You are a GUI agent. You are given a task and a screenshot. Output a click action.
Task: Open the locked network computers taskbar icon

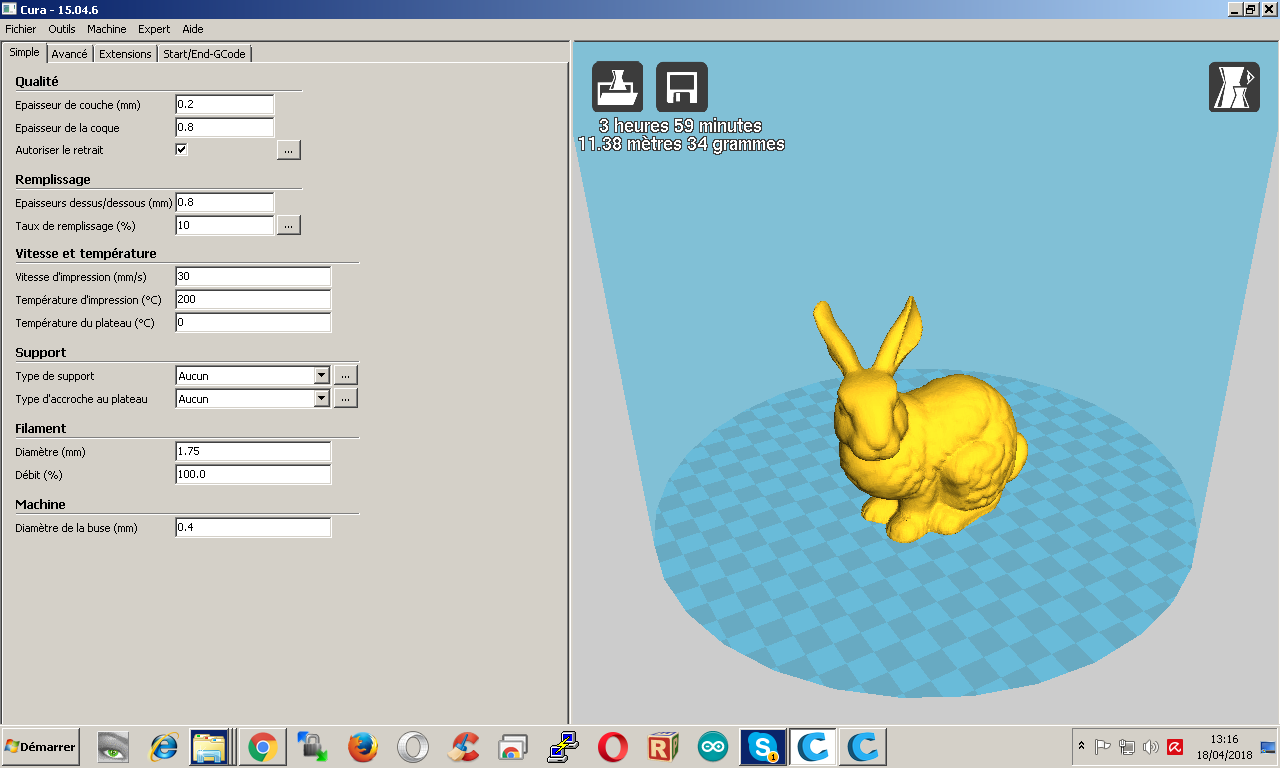(x=312, y=747)
